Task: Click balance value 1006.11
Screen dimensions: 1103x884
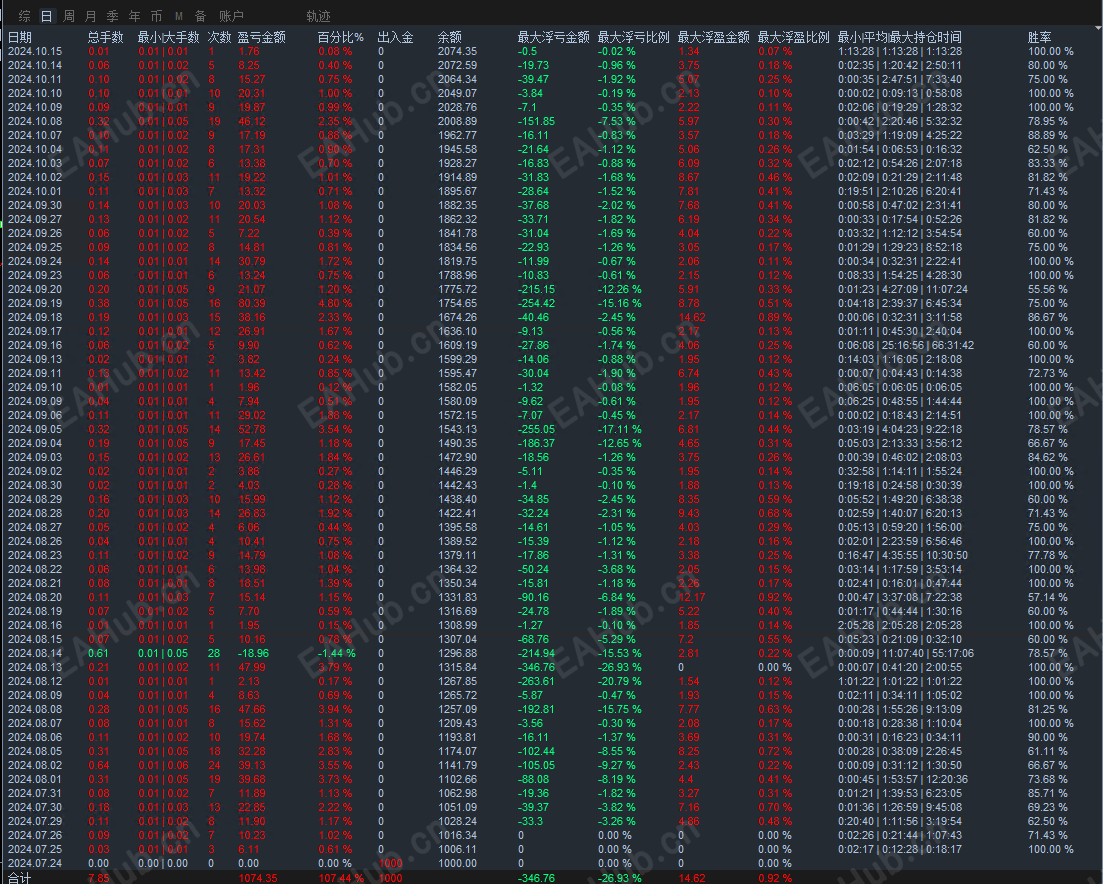Action: 457,850
